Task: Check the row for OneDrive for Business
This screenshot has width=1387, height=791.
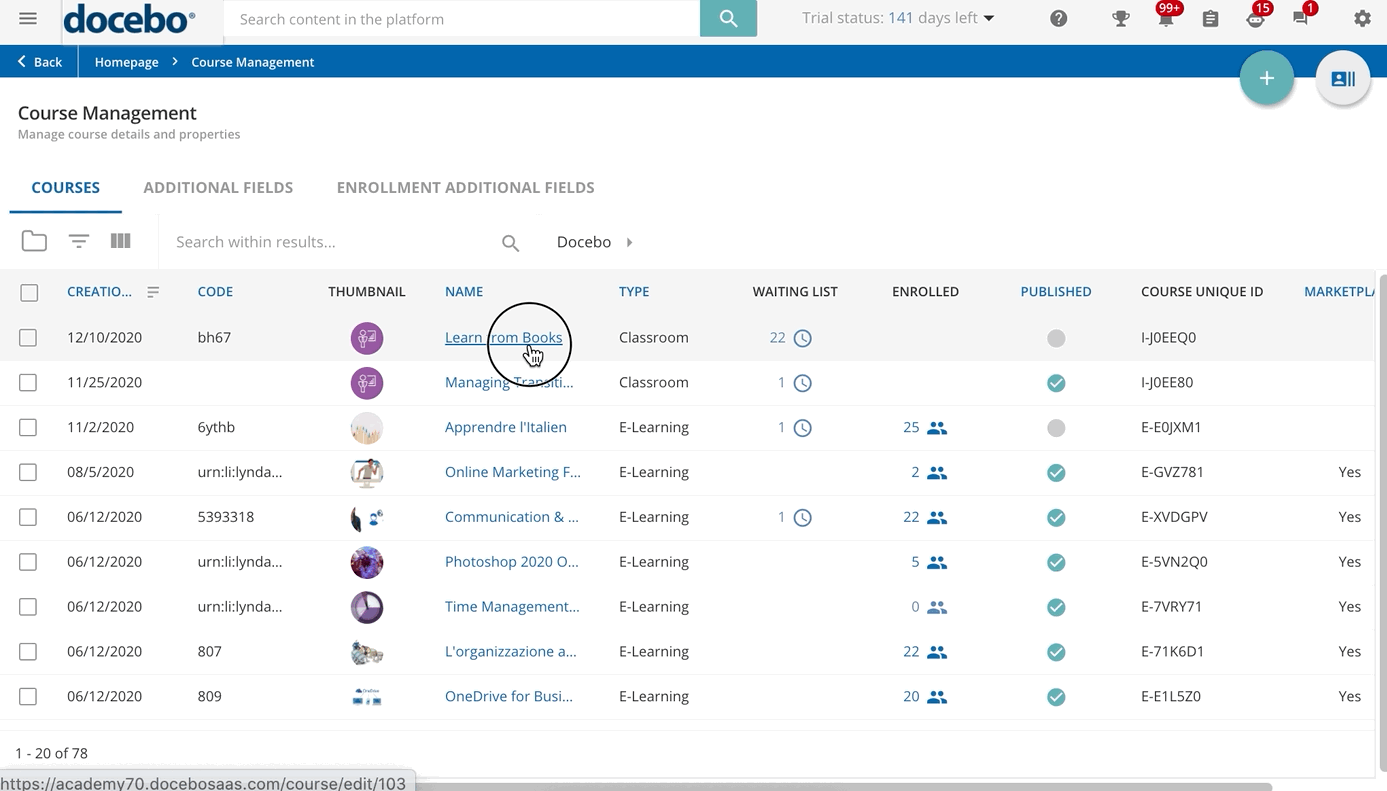Action: click(x=28, y=697)
